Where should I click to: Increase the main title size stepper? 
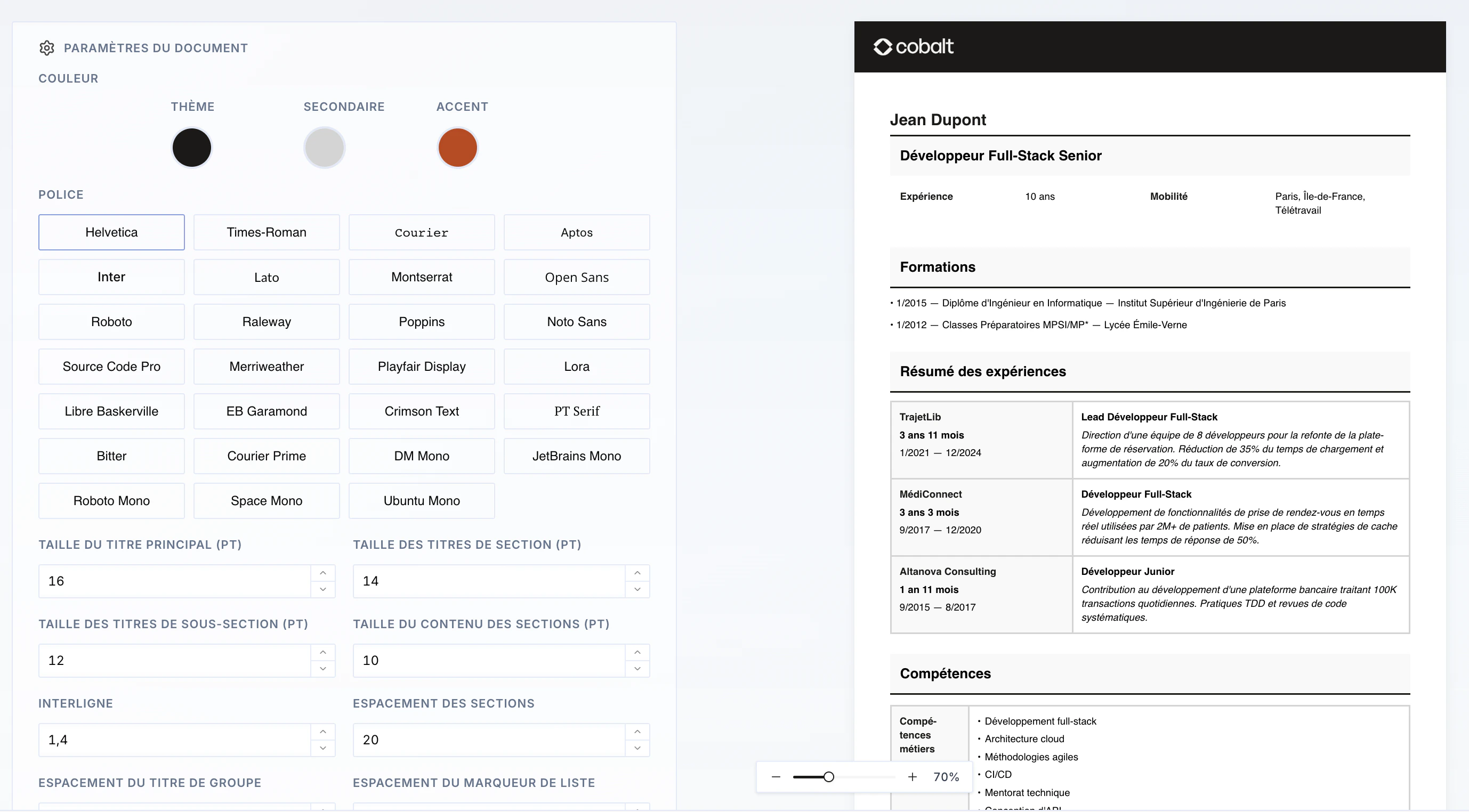(323, 573)
